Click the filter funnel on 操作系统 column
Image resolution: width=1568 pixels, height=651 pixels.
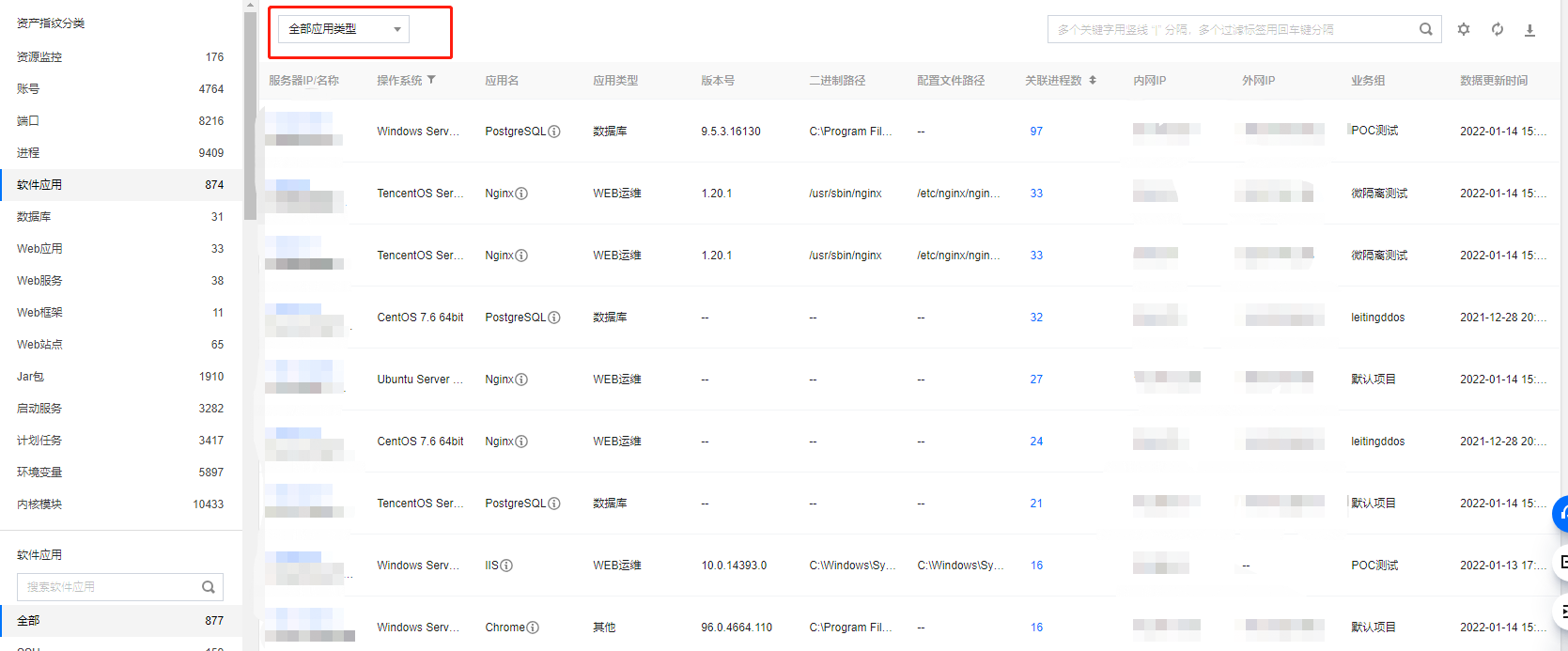431,81
